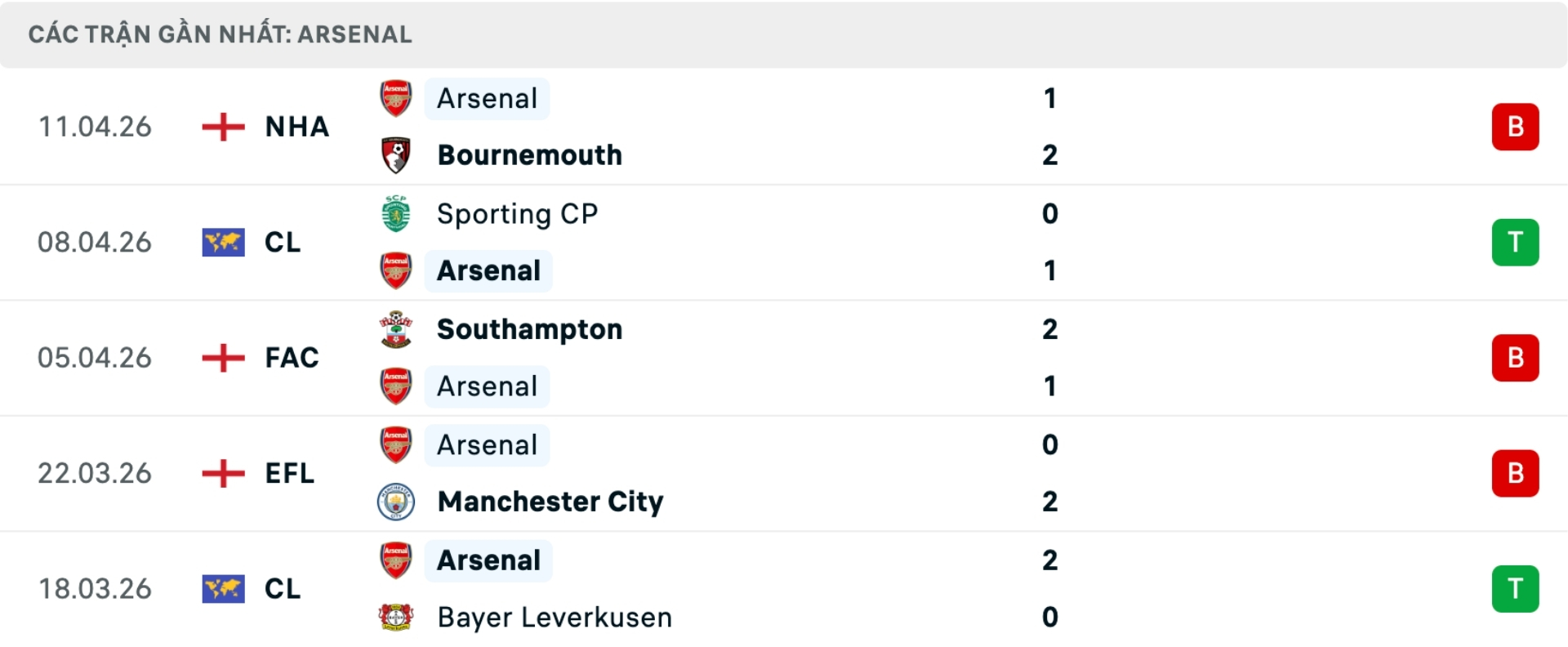1568x647 pixels.
Task: Select the Southampton team name
Action: [530, 329]
